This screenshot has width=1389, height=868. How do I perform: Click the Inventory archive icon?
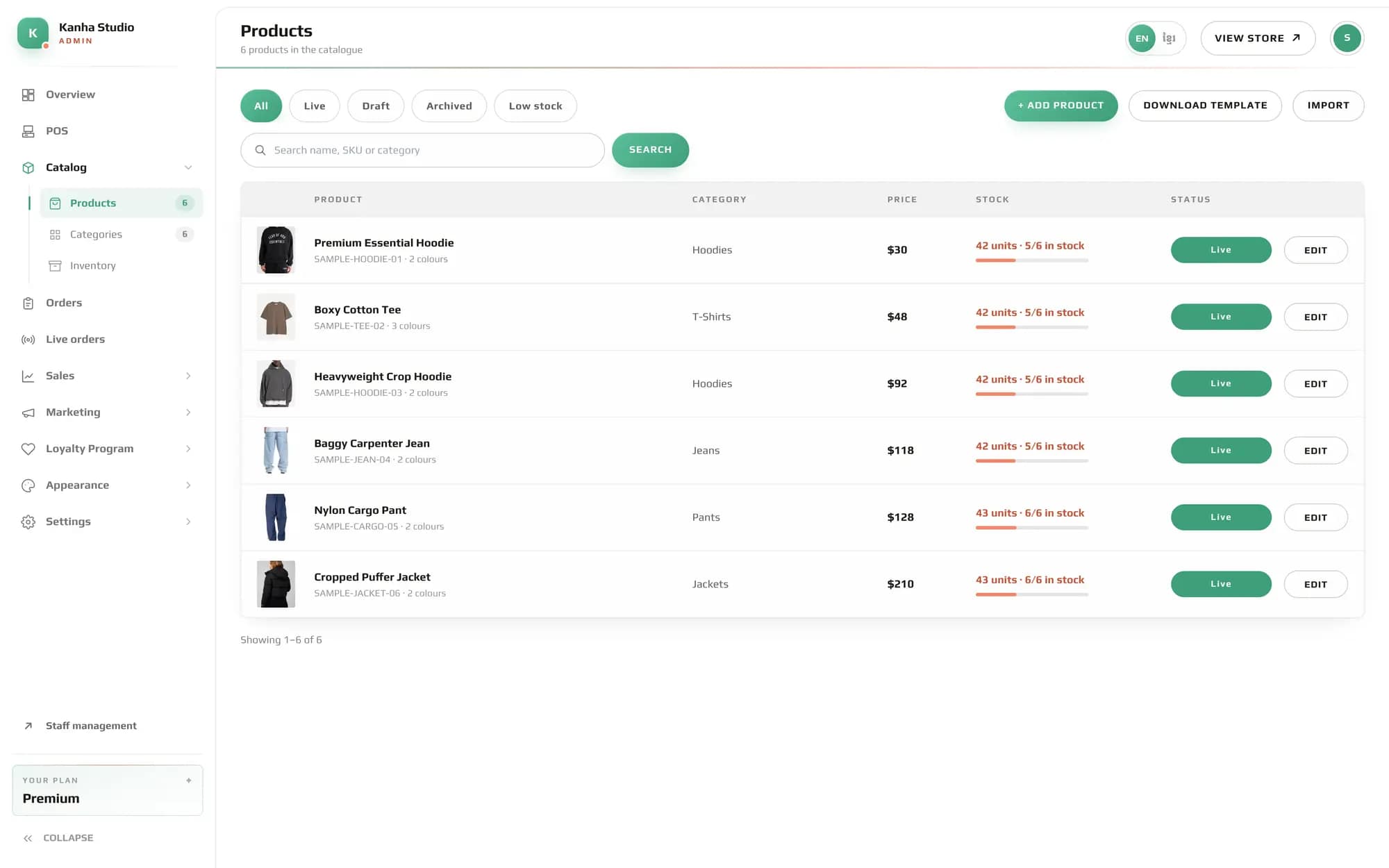55,266
